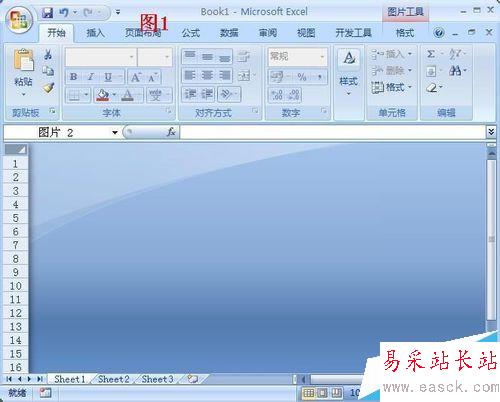Apply comma style
Screen dimensions: 500x402
coord(319,77)
